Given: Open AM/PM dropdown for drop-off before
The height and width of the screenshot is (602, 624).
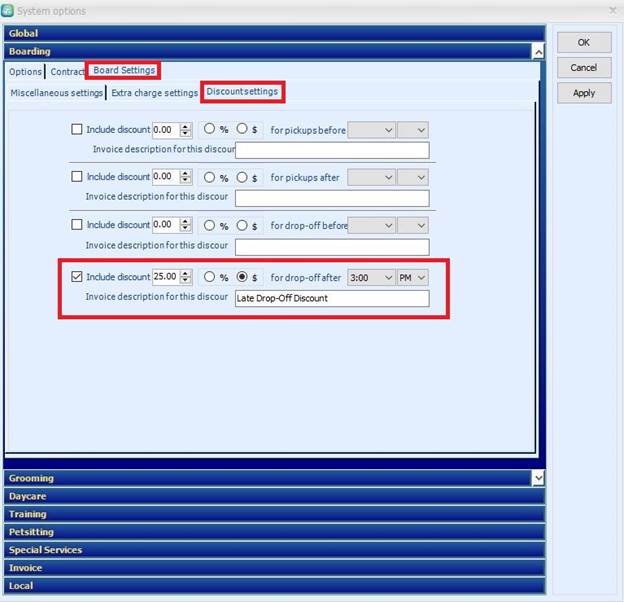Looking at the screenshot, I should (x=413, y=226).
